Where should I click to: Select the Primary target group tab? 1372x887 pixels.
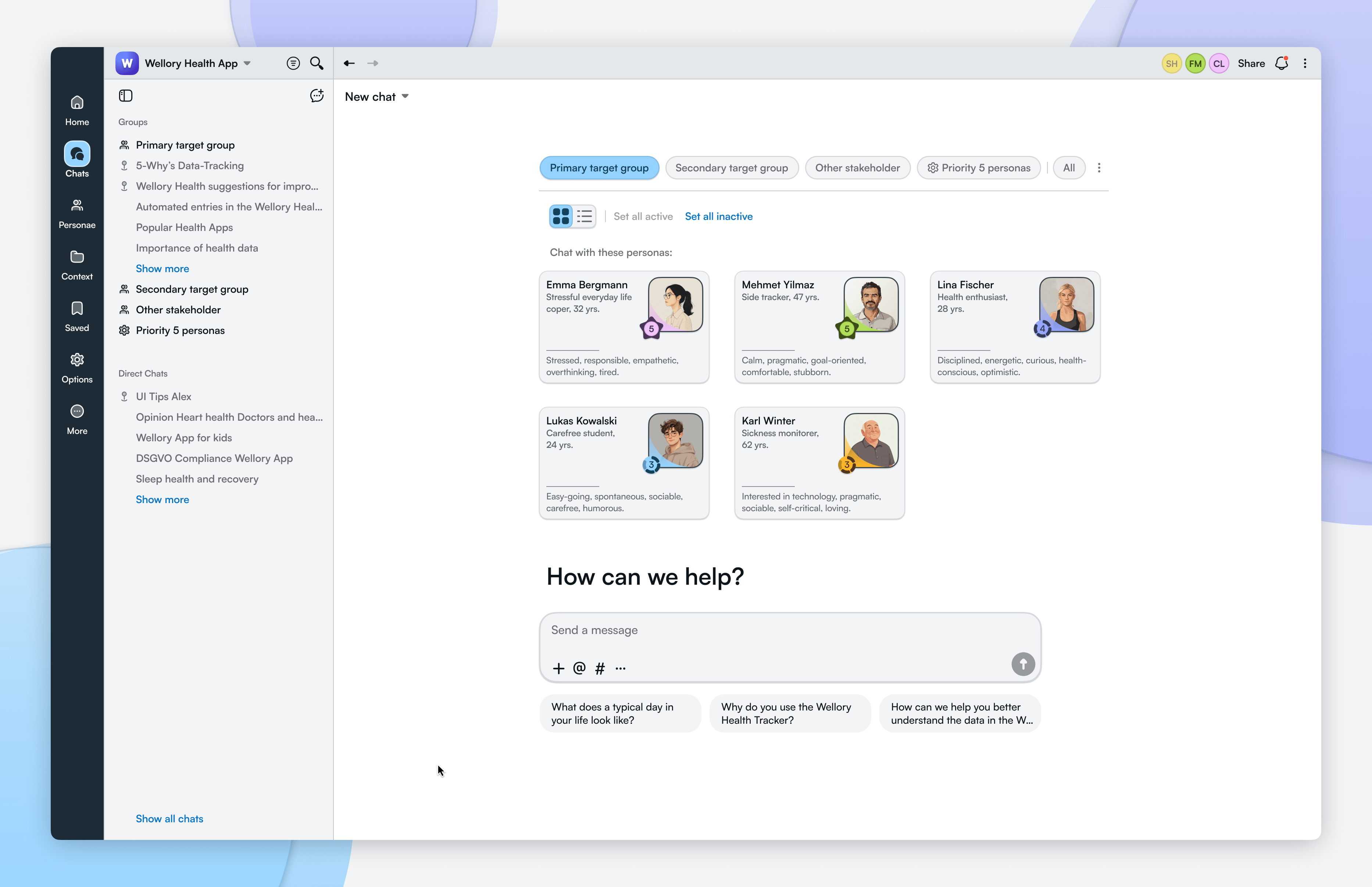point(599,168)
